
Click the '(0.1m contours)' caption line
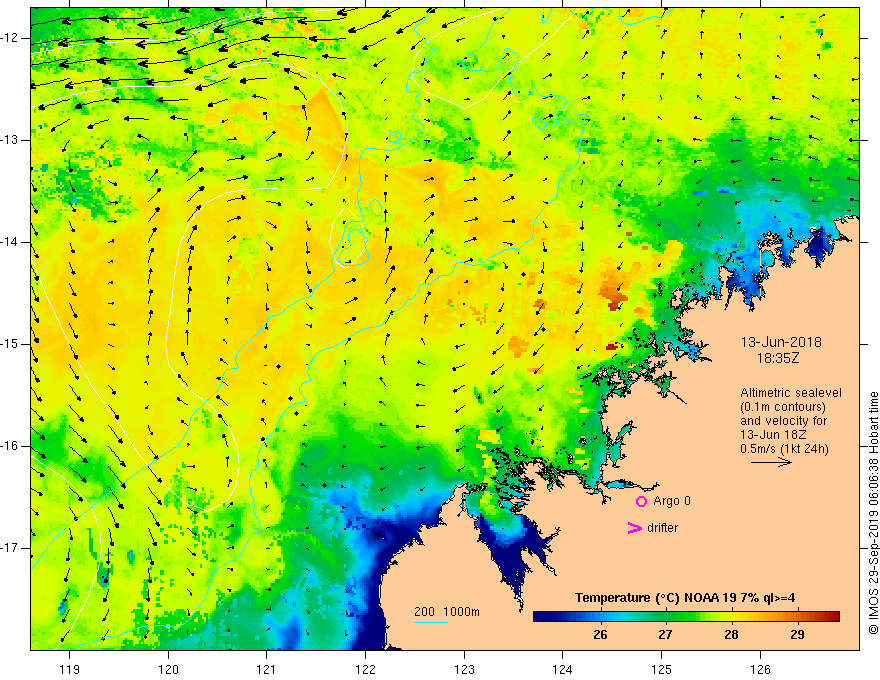(783, 407)
